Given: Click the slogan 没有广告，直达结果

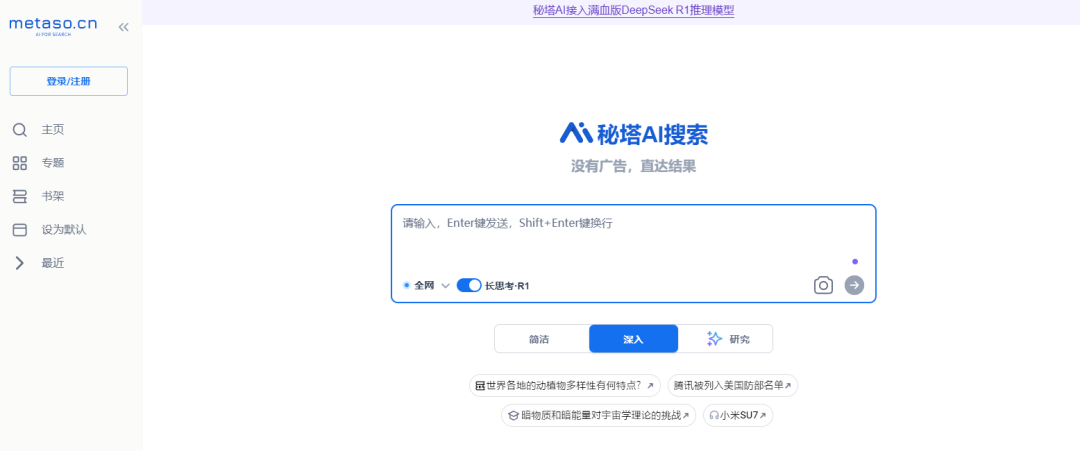Looking at the screenshot, I should [634, 167].
